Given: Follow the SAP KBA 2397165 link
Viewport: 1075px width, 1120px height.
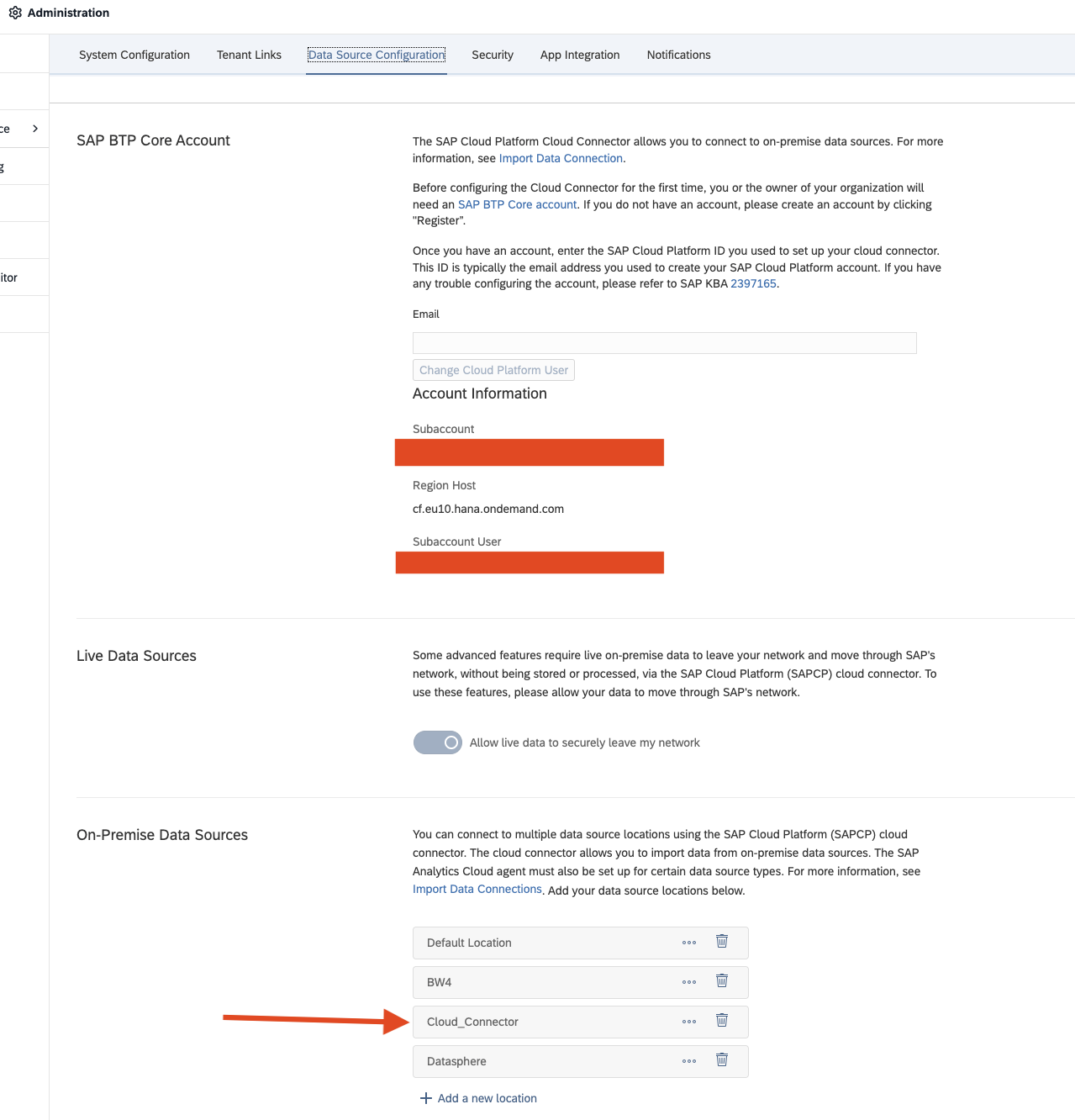Looking at the screenshot, I should pyautogui.click(x=753, y=283).
